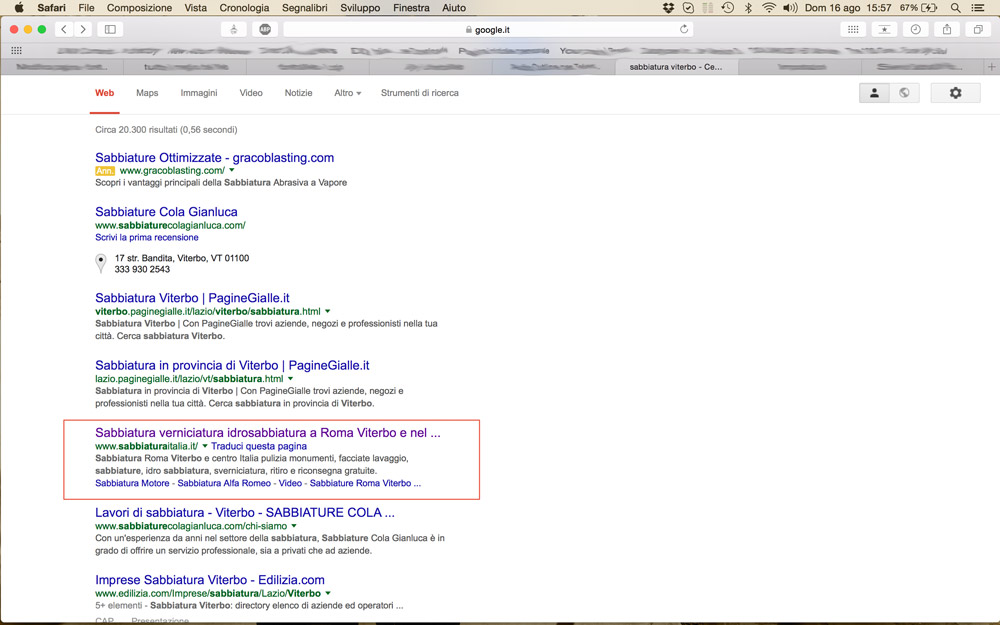Open 'Sabbiatura Viterbo | PagineGialle.it' result
1000x625 pixels.
point(192,298)
